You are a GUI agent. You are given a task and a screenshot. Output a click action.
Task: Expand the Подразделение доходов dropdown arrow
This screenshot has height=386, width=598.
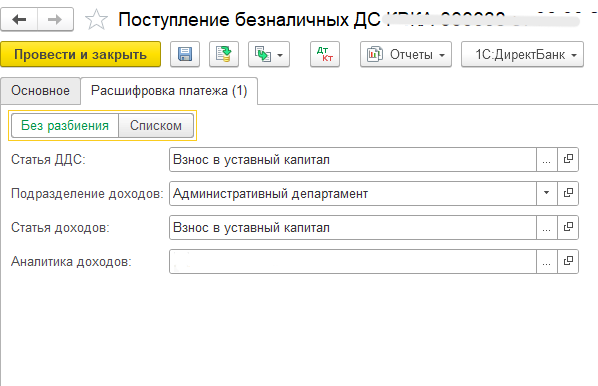point(547,193)
